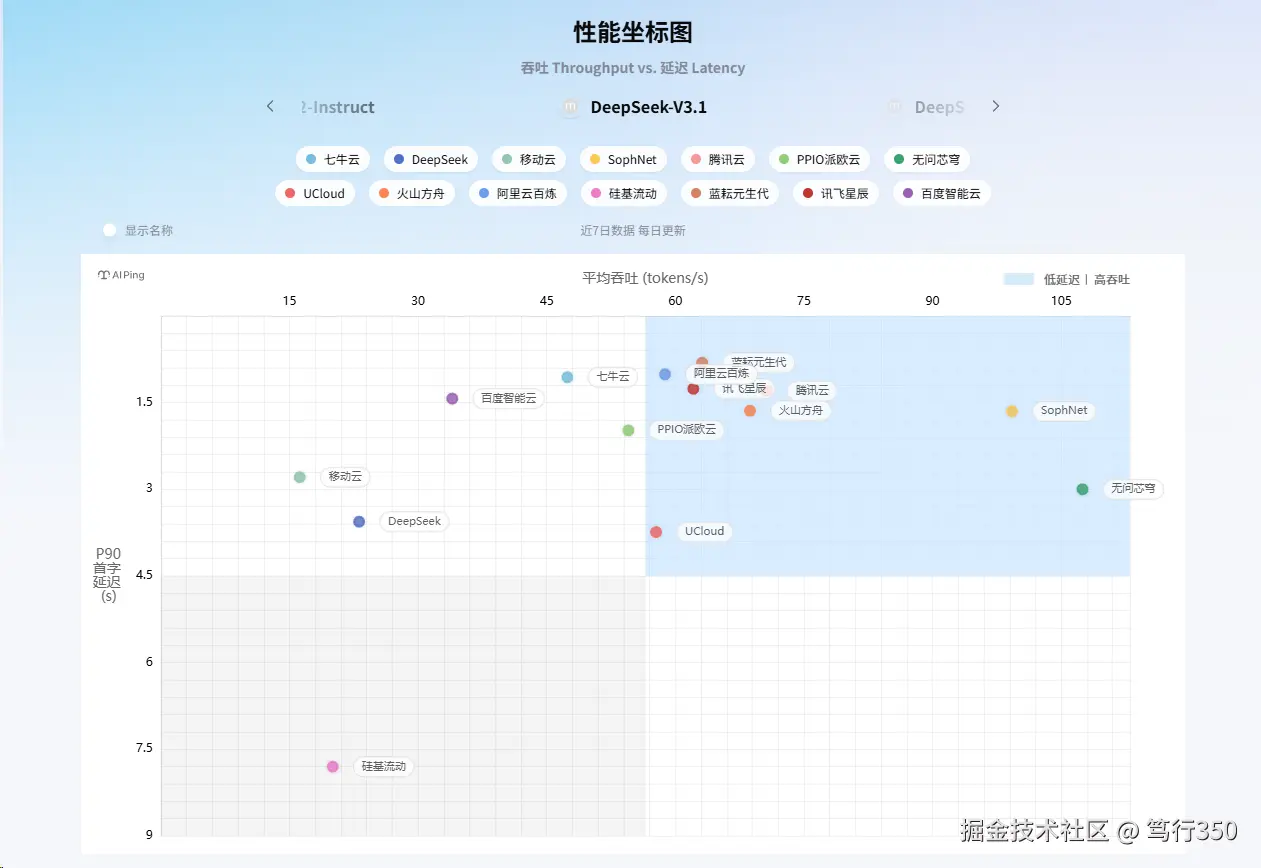Image resolution: width=1261 pixels, height=868 pixels.
Task: Click the 百度智能云 purple data point
Action: (452, 398)
